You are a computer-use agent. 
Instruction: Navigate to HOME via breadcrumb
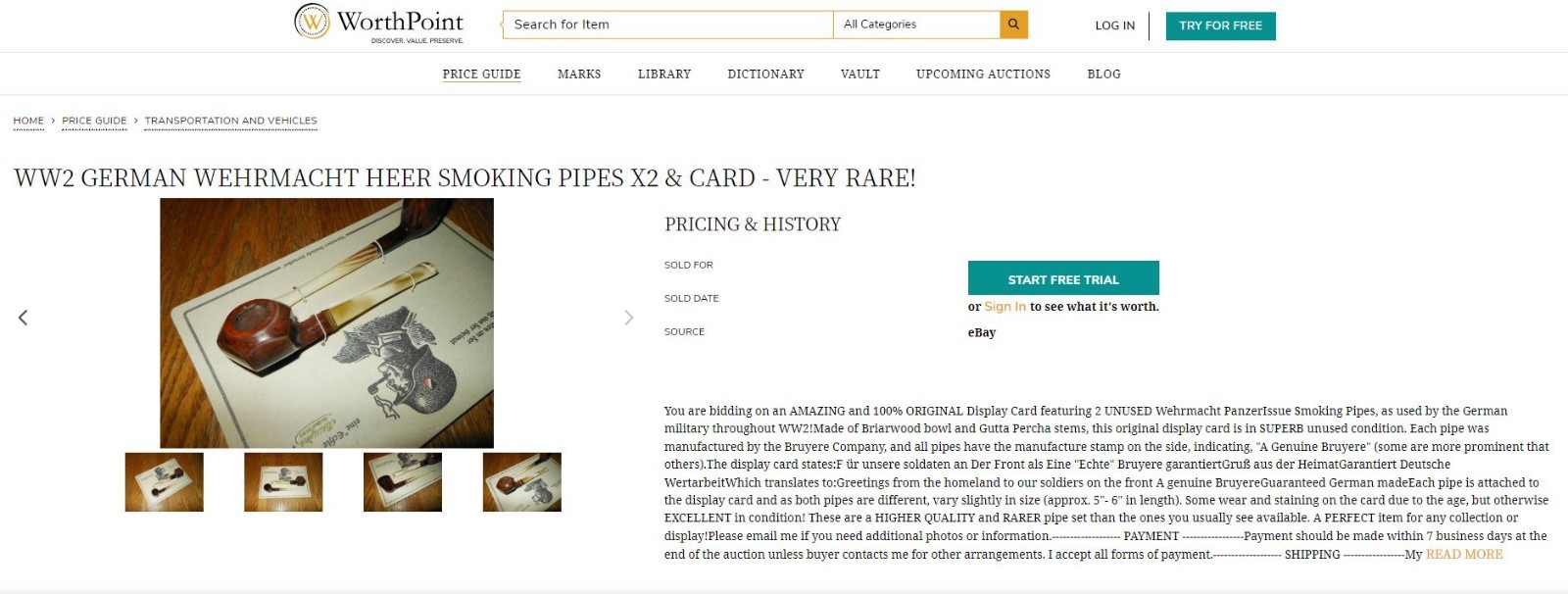tap(28, 121)
